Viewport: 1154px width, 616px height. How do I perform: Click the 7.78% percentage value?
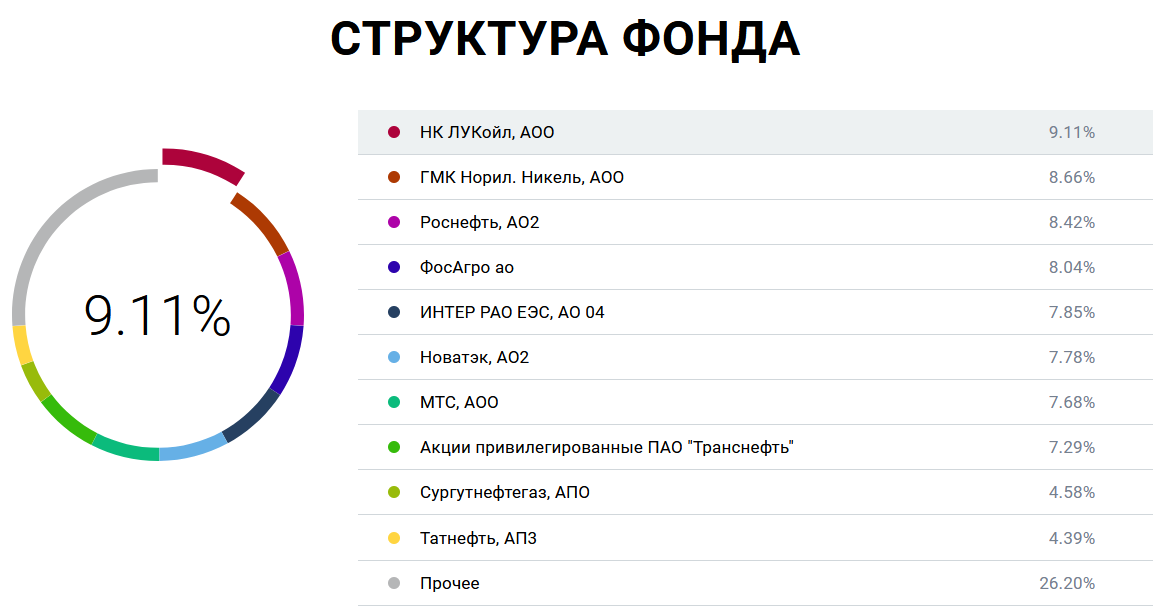point(1072,357)
